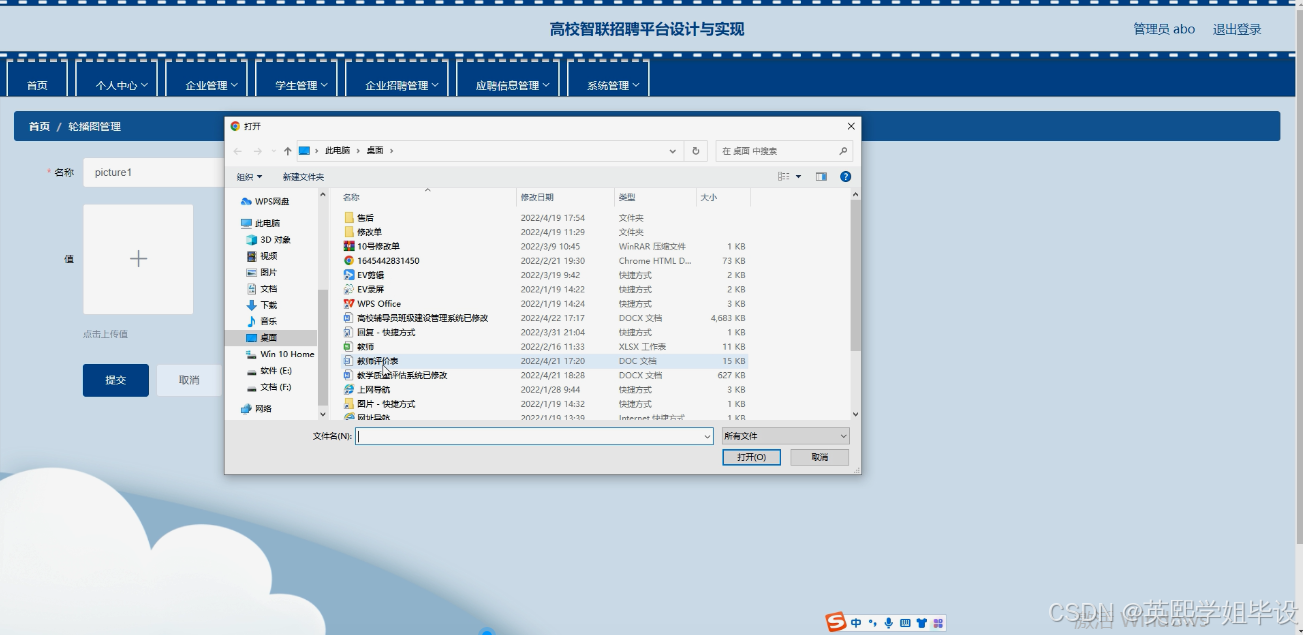Open the recent locations dropdown arrow
This screenshot has height=635, width=1303.
click(273, 151)
